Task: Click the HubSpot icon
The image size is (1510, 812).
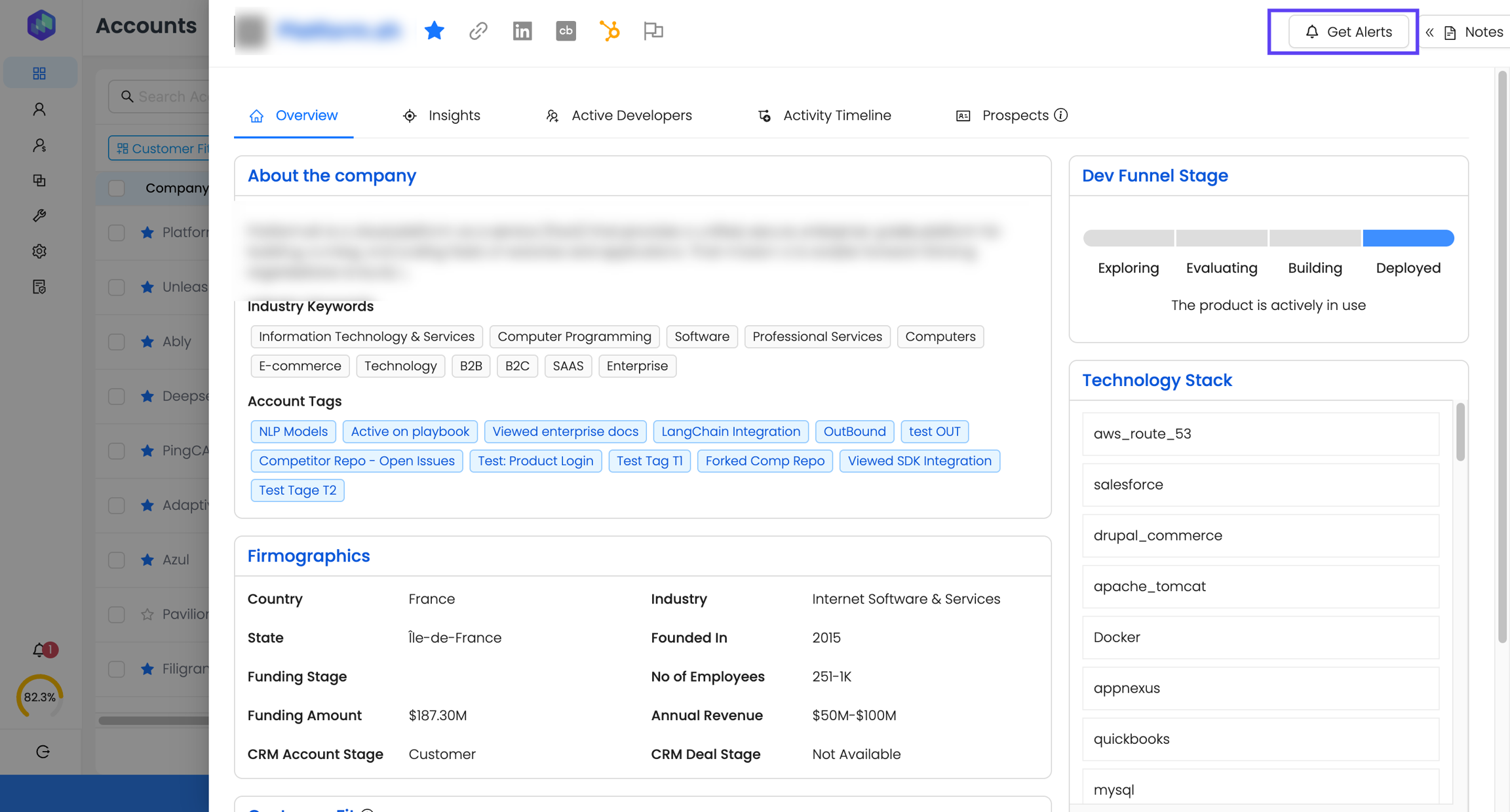Action: coord(610,31)
